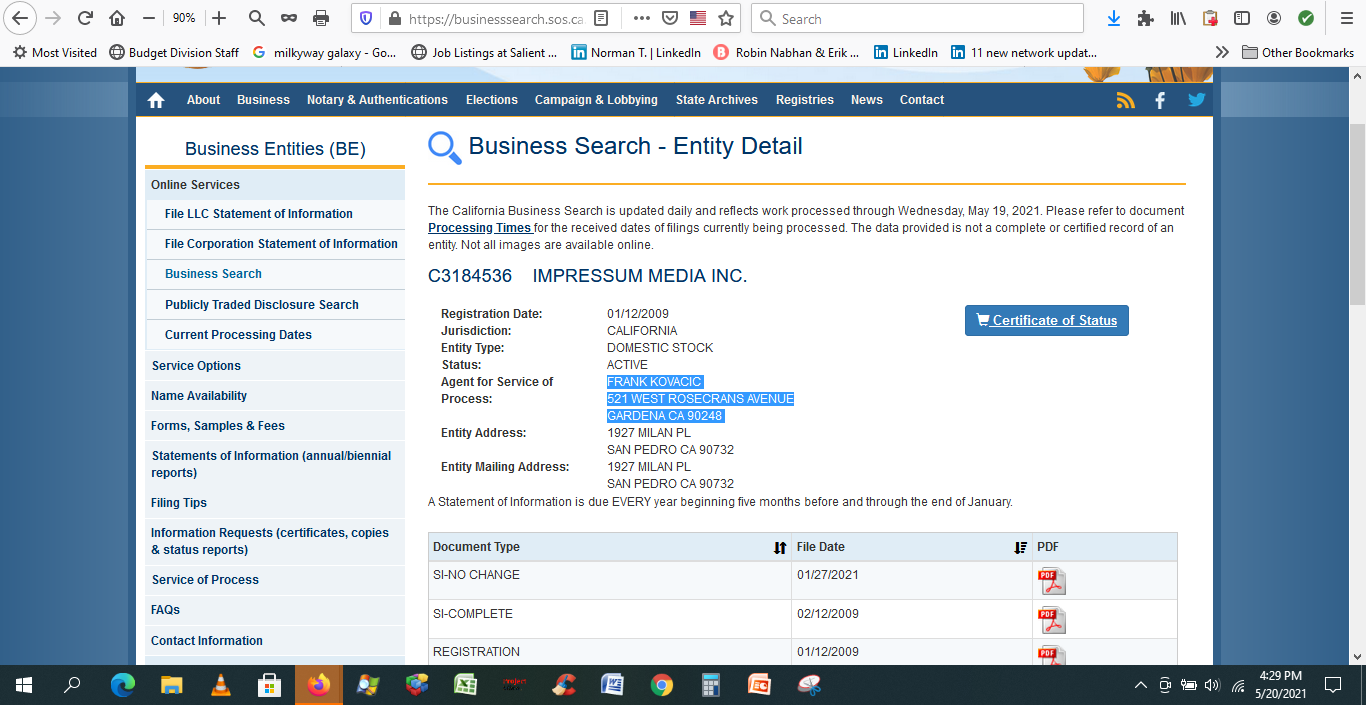This screenshot has height=705, width=1366.
Task: Click the Certificate of Status button
Action: tap(1046, 320)
